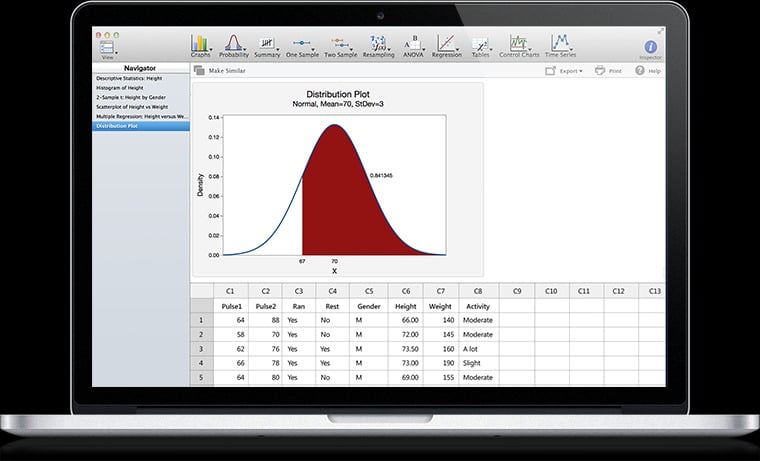Screen dimensions: 760x461
Task: Select 2-Sample t: Height by Gender
Action: coord(141,97)
